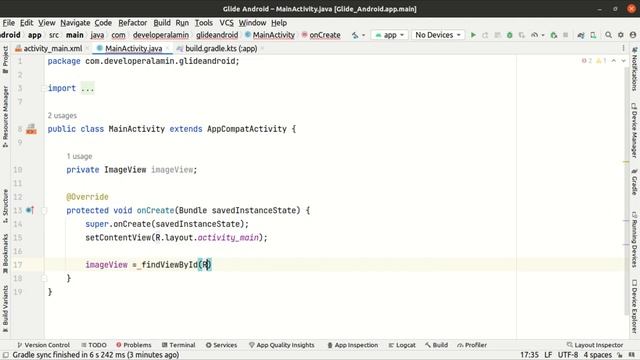Image resolution: width=640 pixels, height=360 pixels.
Task: Click Sync Project with Gradle Files icon
Action: tap(581, 35)
